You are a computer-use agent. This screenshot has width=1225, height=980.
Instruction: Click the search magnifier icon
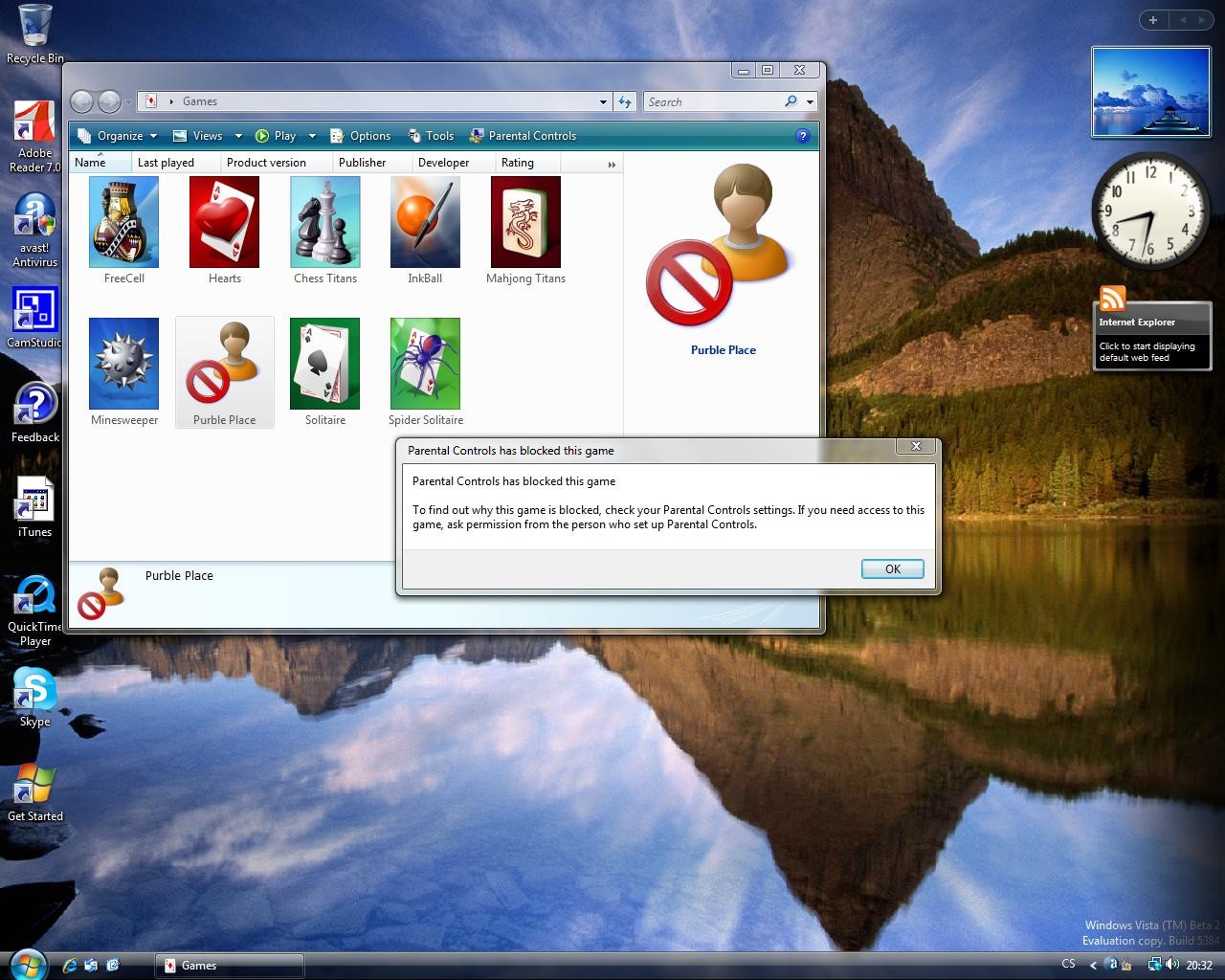pos(791,101)
